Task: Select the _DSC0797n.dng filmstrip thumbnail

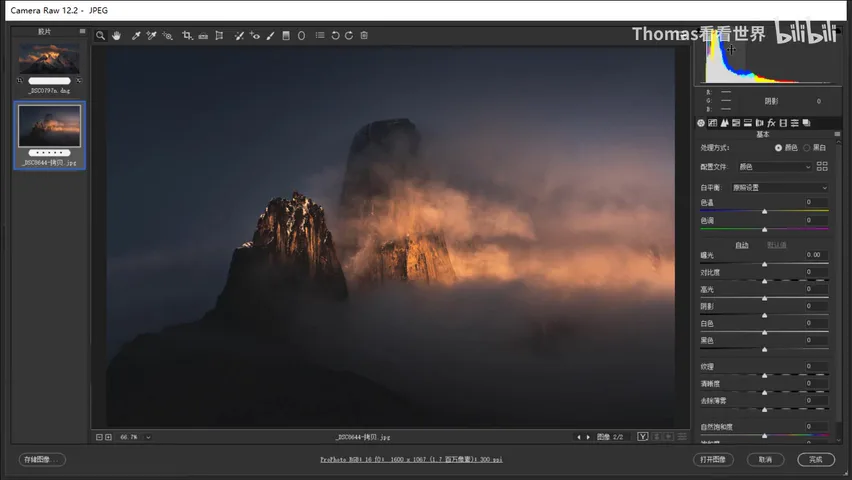Action: click(49, 59)
